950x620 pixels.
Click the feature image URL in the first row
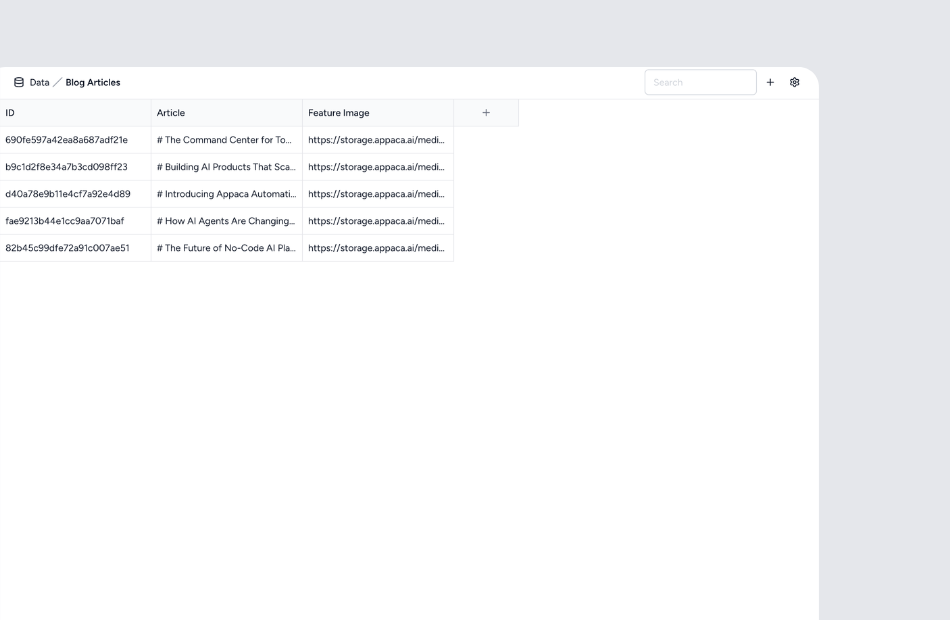point(377,140)
